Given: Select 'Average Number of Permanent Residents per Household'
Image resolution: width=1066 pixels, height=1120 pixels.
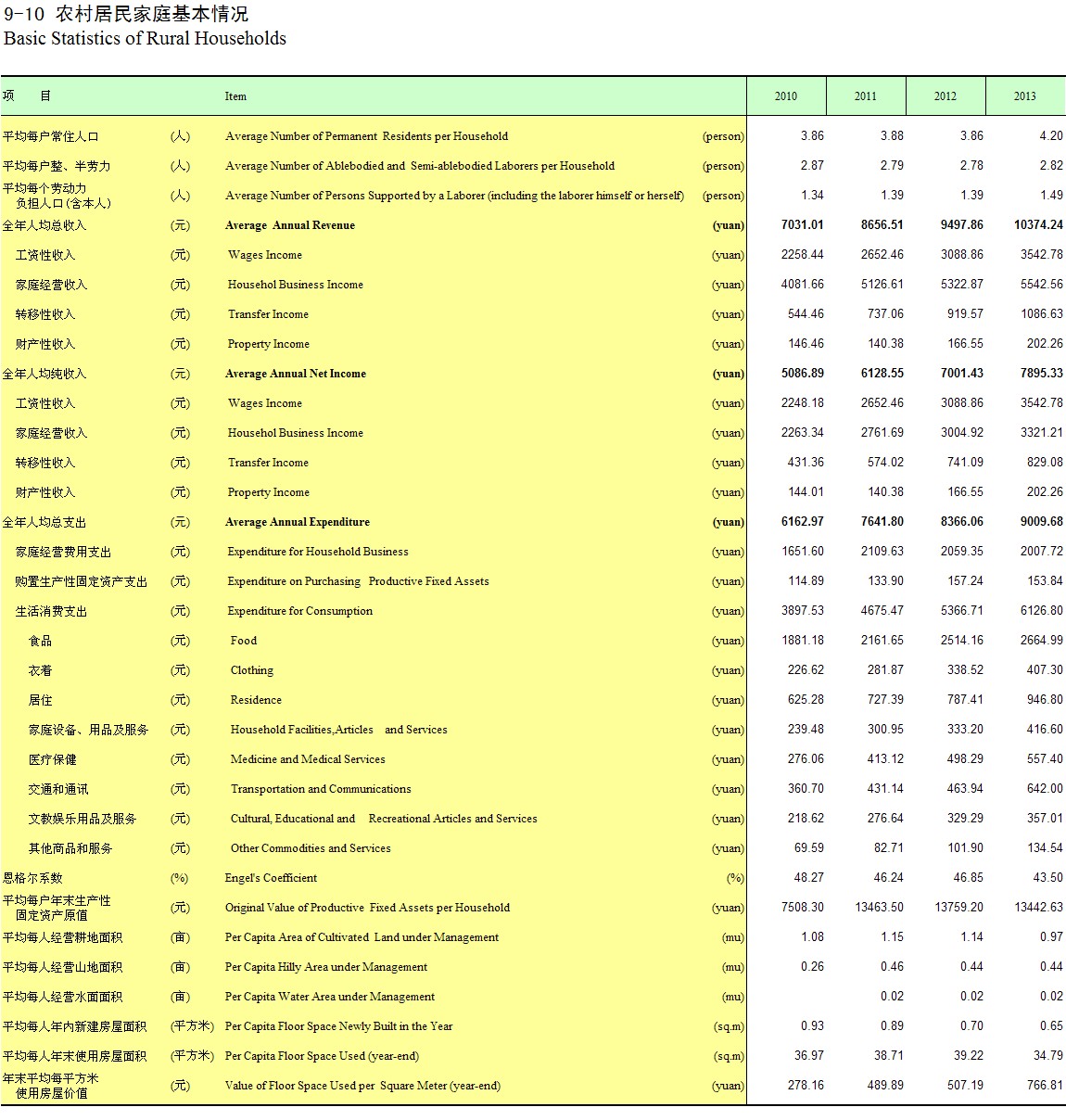Looking at the screenshot, I should pos(366,136).
